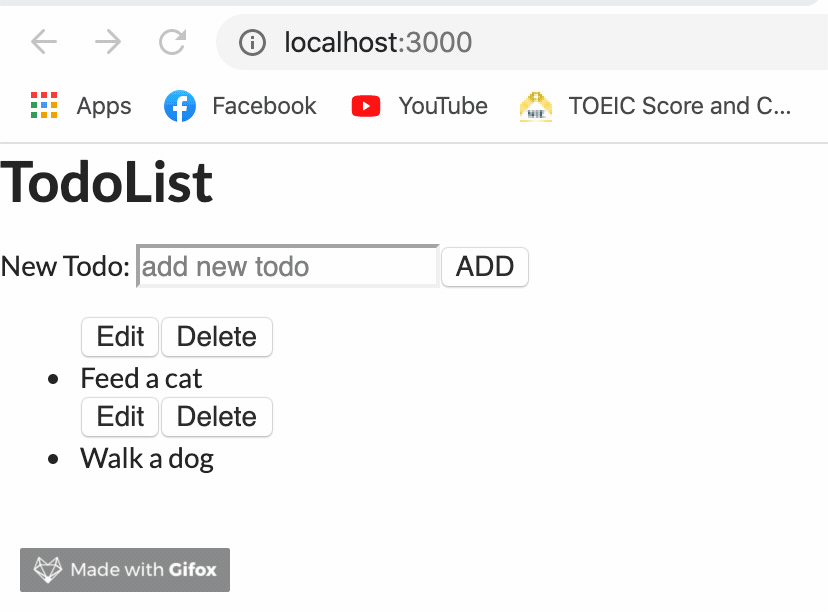Click the 'Made with Gifox' badge

tap(124, 569)
